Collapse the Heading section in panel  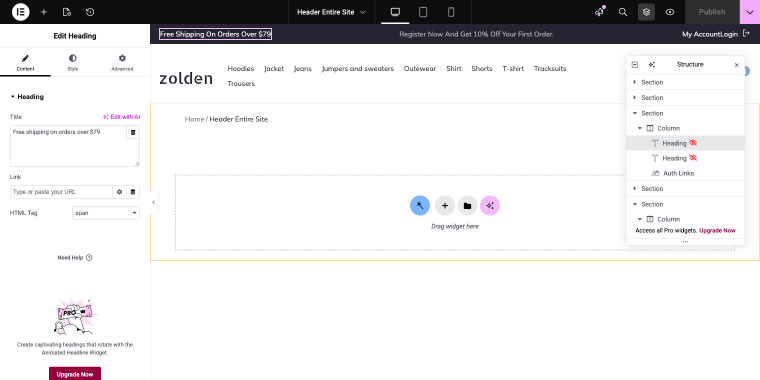[x=27, y=97]
